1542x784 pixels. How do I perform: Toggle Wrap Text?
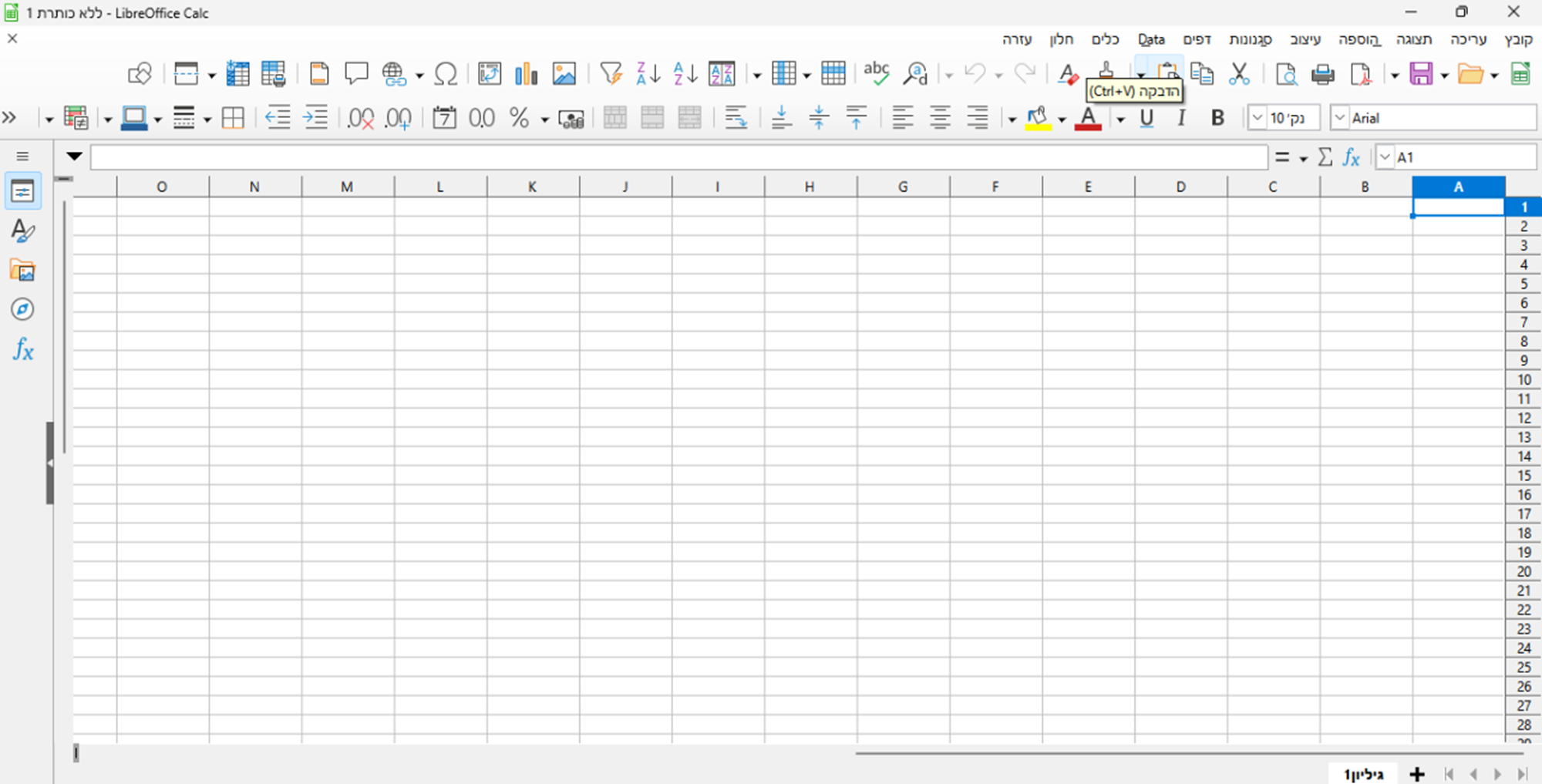click(736, 119)
